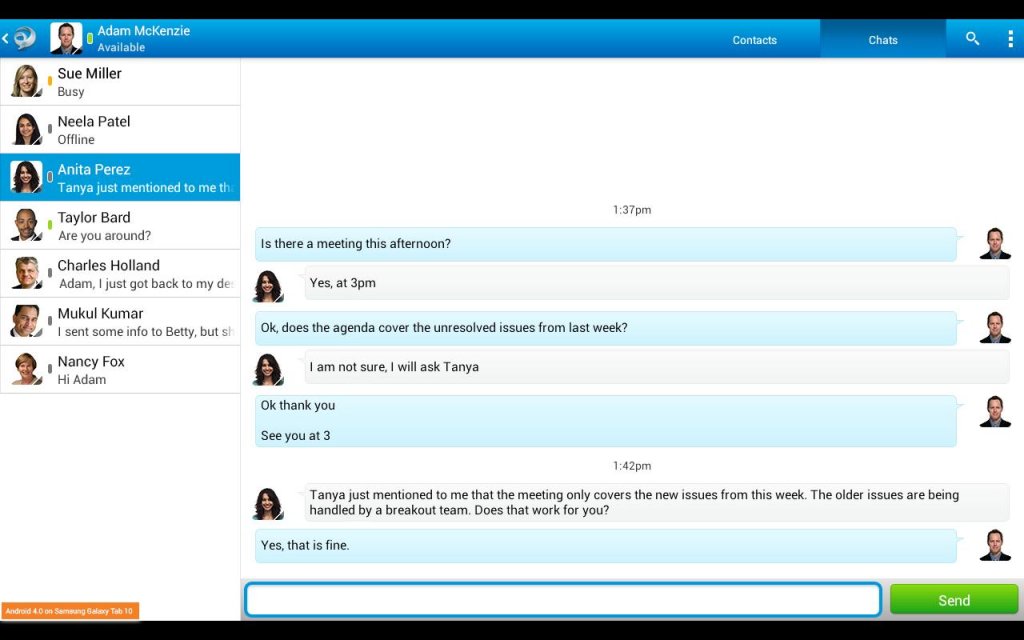Tap Sue Miller's avatar photo

click(x=27, y=81)
